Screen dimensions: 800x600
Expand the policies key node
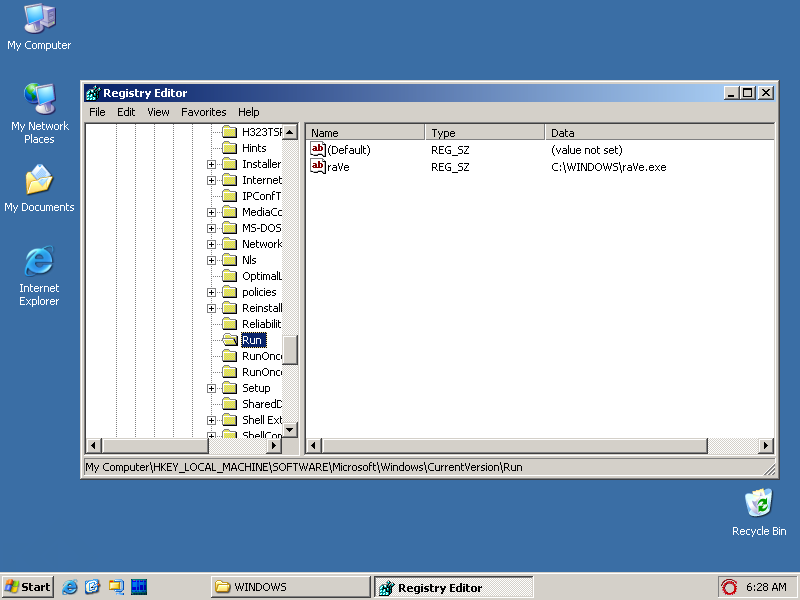tap(211, 292)
